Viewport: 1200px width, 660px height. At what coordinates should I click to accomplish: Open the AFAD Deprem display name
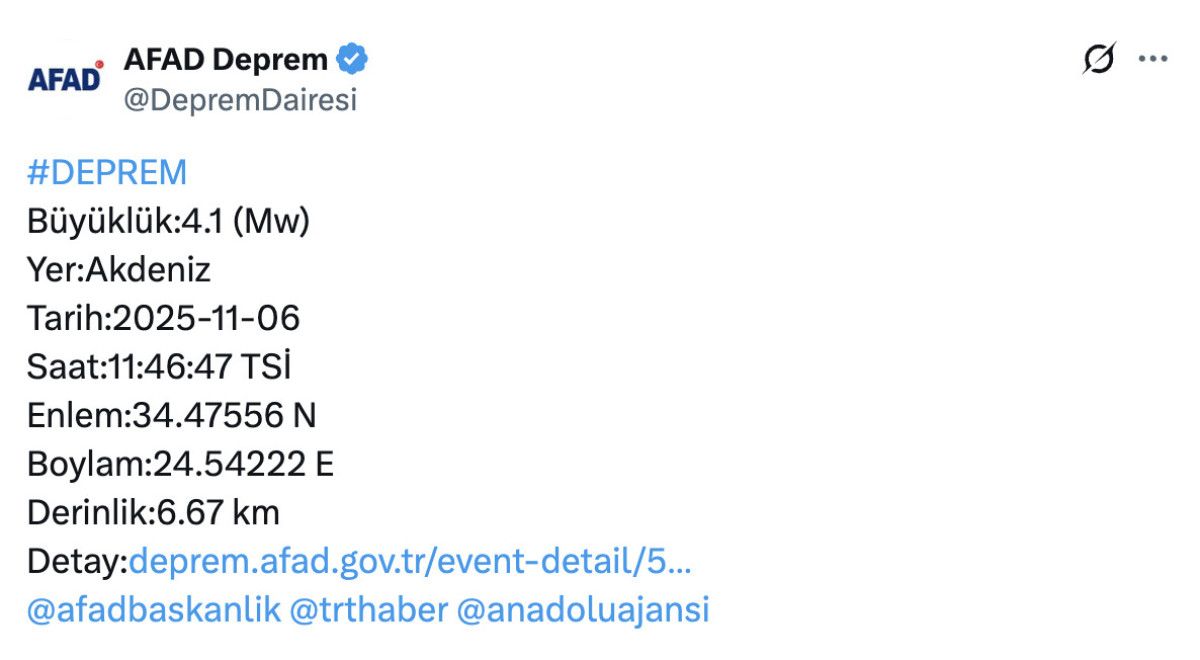[225, 60]
